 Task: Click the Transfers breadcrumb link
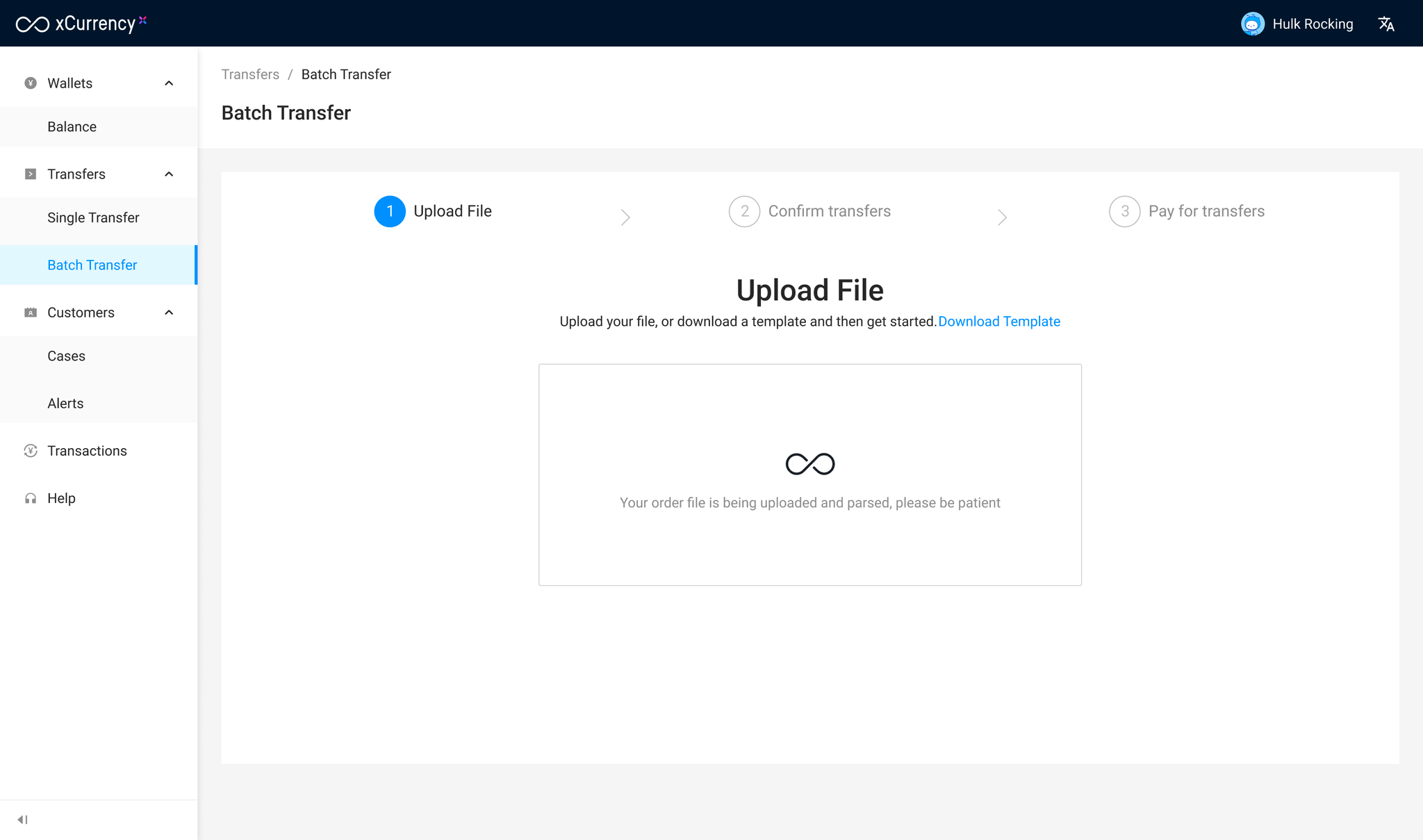[250, 74]
